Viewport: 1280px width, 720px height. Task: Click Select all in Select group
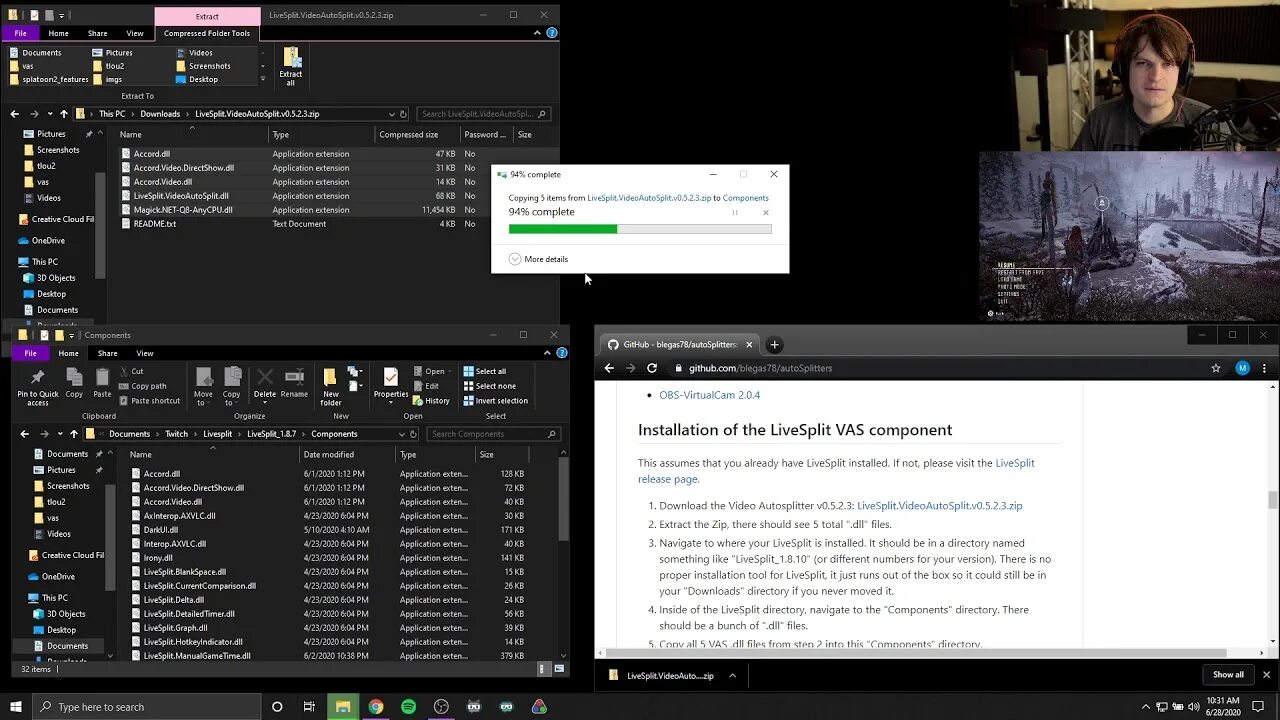point(484,371)
